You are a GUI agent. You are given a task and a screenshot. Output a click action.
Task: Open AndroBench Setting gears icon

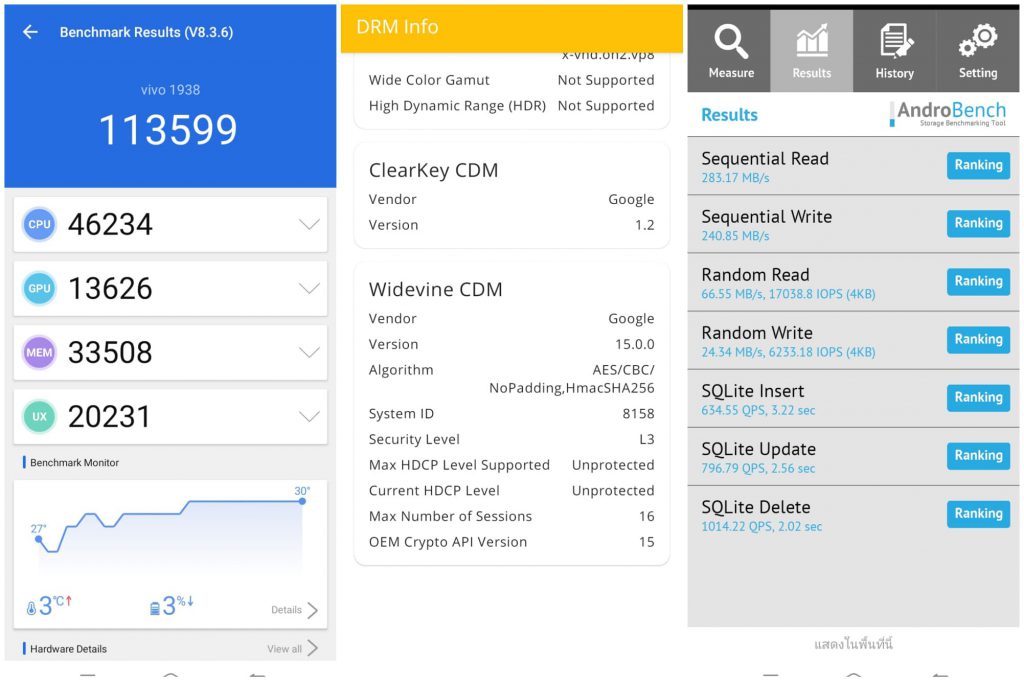pos(978,40)
